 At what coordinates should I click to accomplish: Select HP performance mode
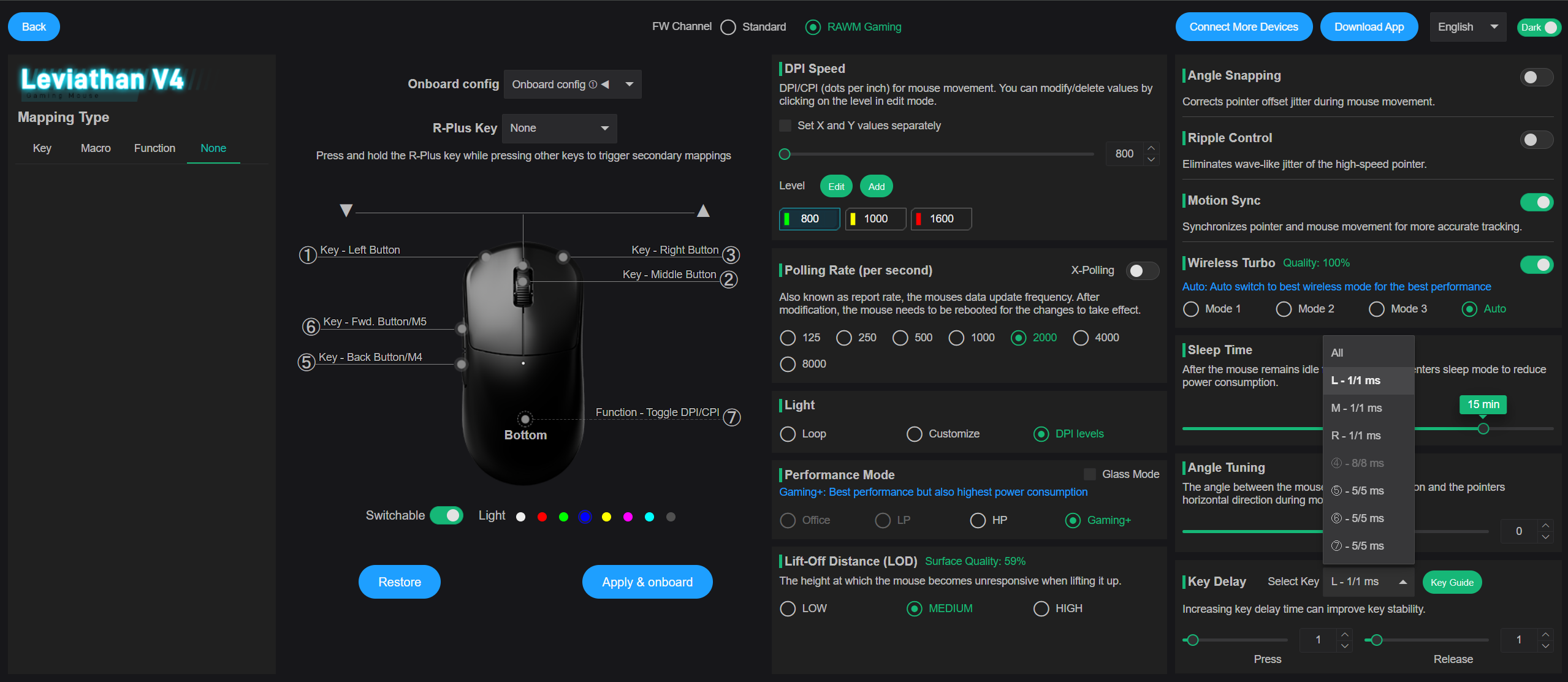point(978,520)
